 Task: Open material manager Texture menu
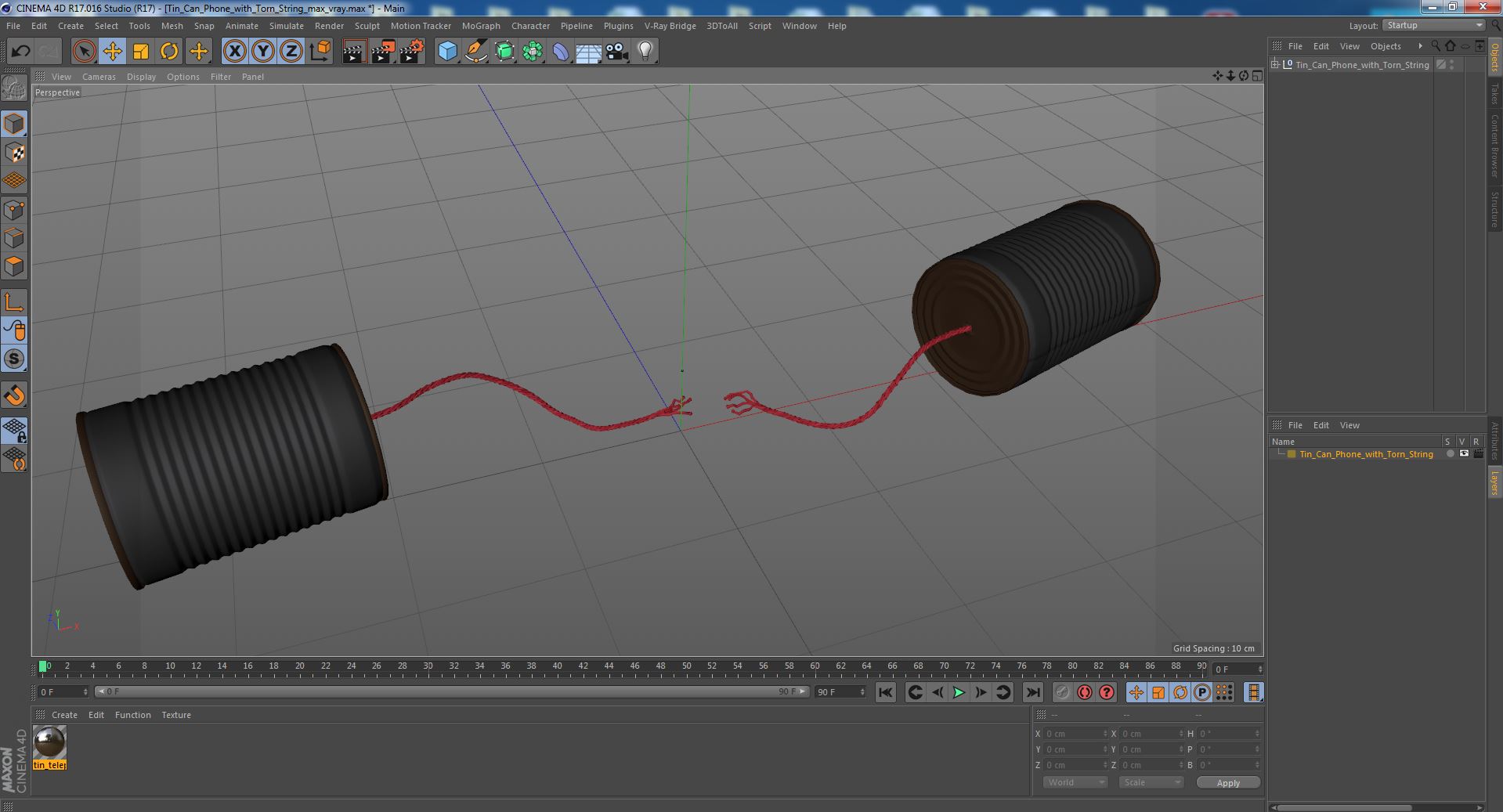(176, 715)
